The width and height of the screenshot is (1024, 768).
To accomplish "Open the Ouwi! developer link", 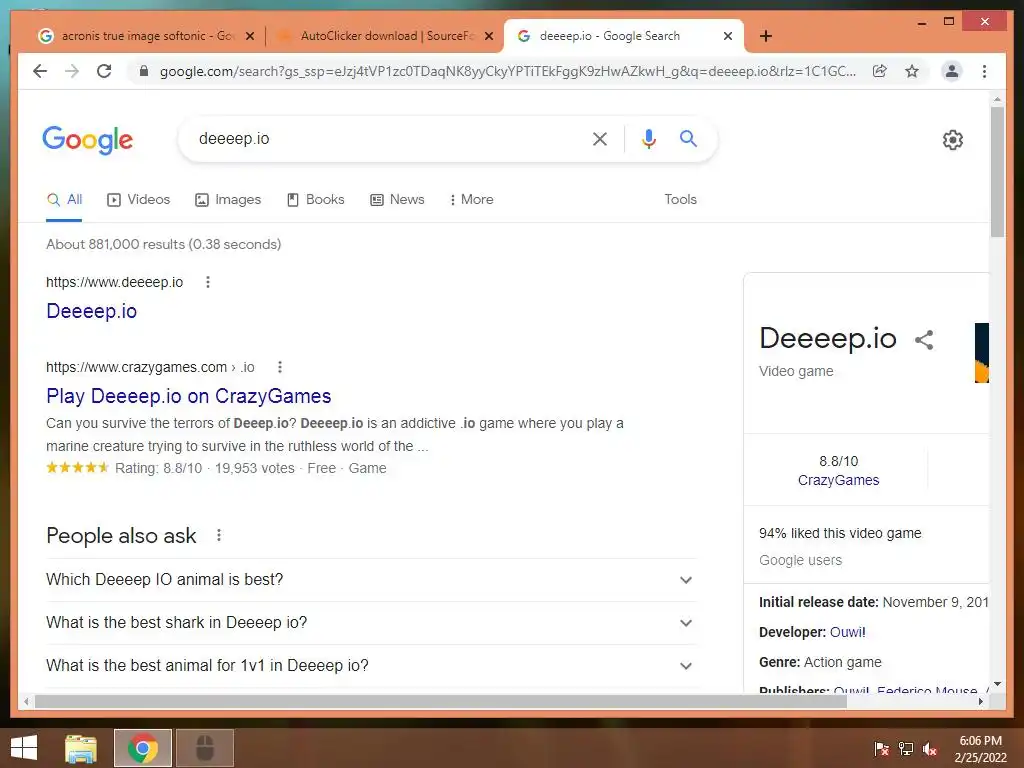I will [848, 633].
